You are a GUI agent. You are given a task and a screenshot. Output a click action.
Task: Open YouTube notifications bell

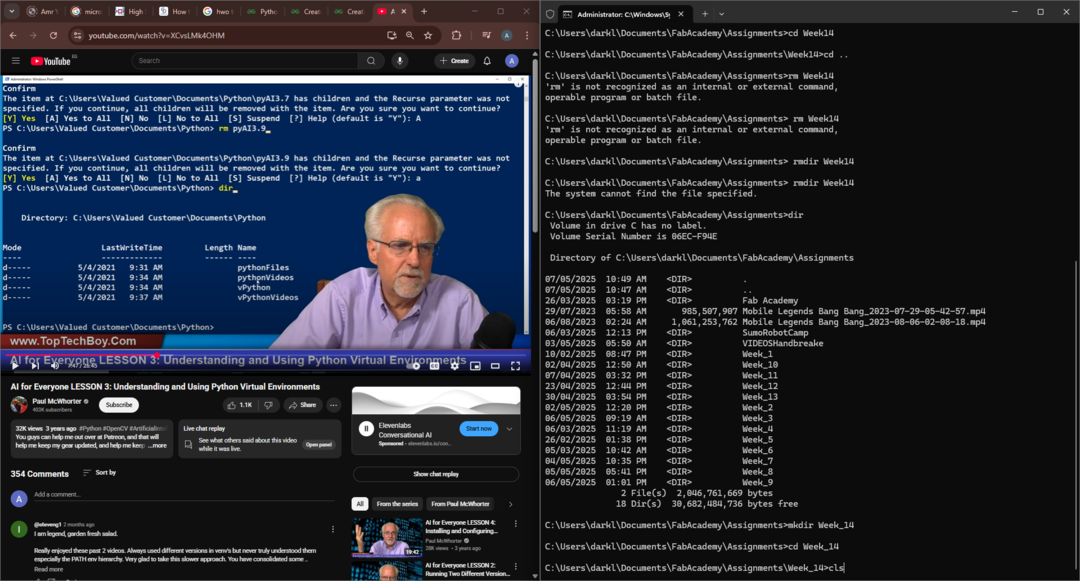(x=487, y=61)
